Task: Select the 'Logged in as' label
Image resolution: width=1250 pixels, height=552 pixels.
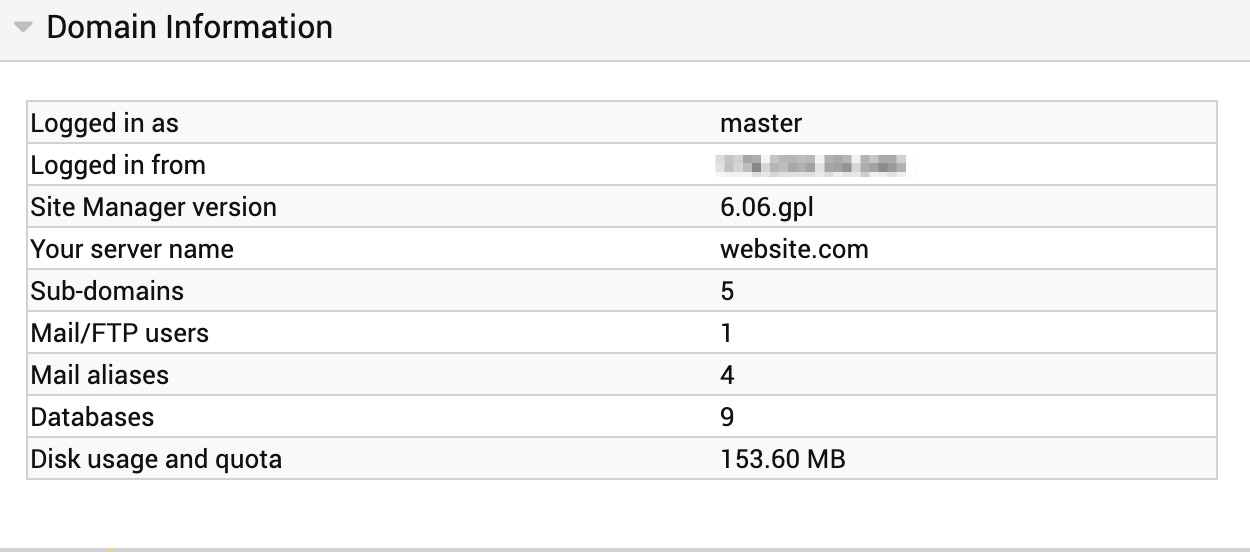Action: (x=105, y=123)
